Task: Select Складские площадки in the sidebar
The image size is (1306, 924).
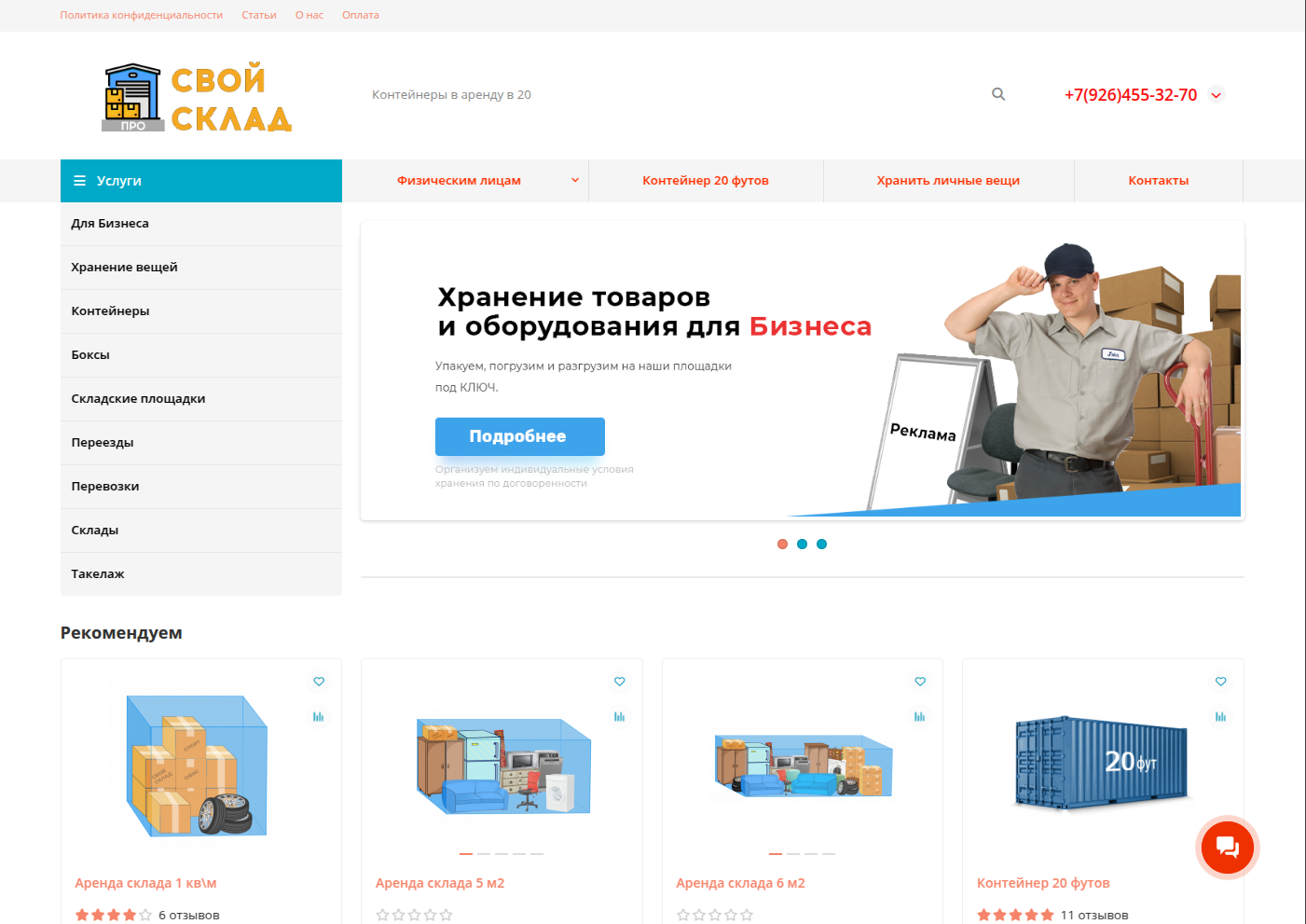Action: [x=138, y=399]
